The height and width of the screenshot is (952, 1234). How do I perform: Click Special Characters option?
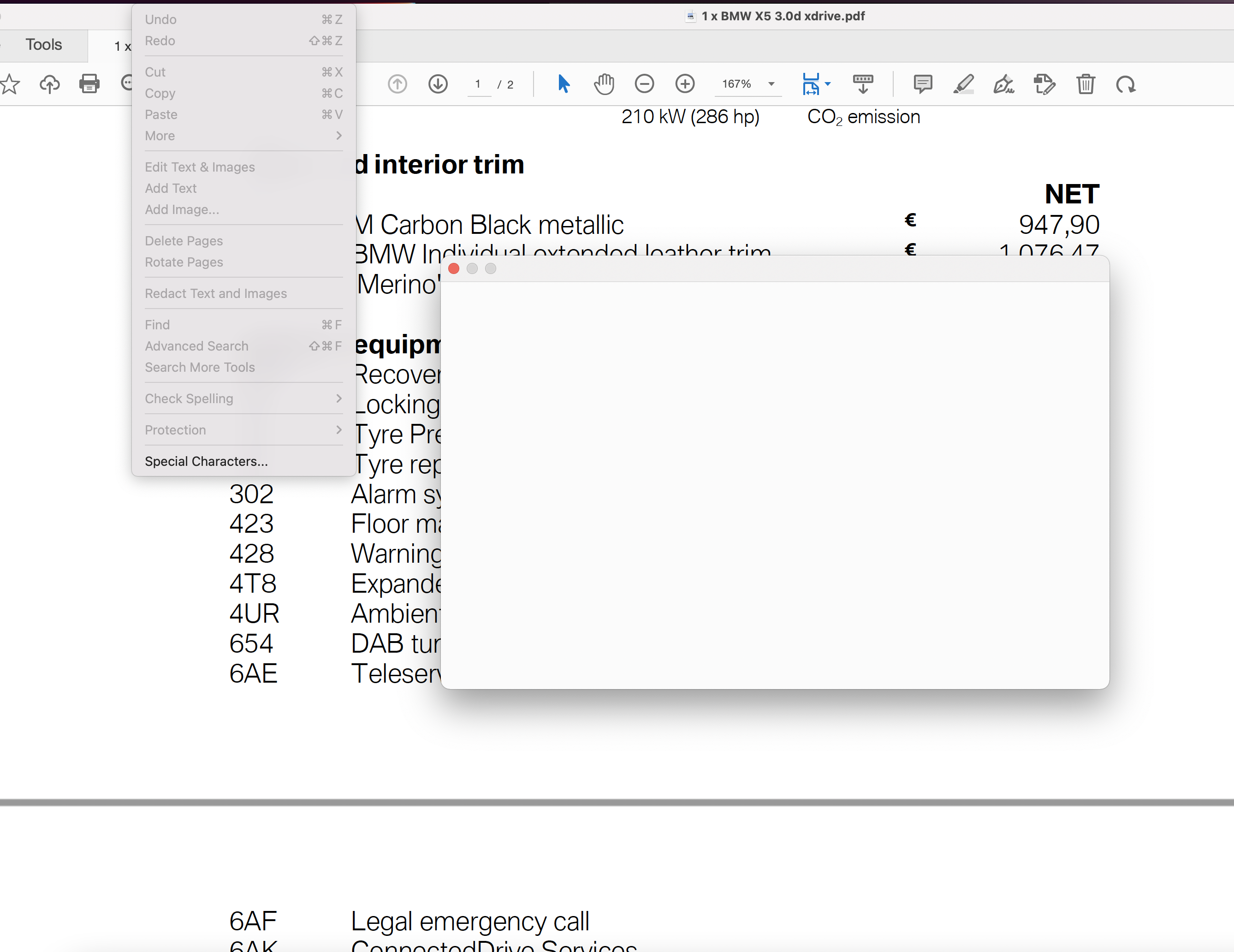pyautogui.click(x=206, y=461)
